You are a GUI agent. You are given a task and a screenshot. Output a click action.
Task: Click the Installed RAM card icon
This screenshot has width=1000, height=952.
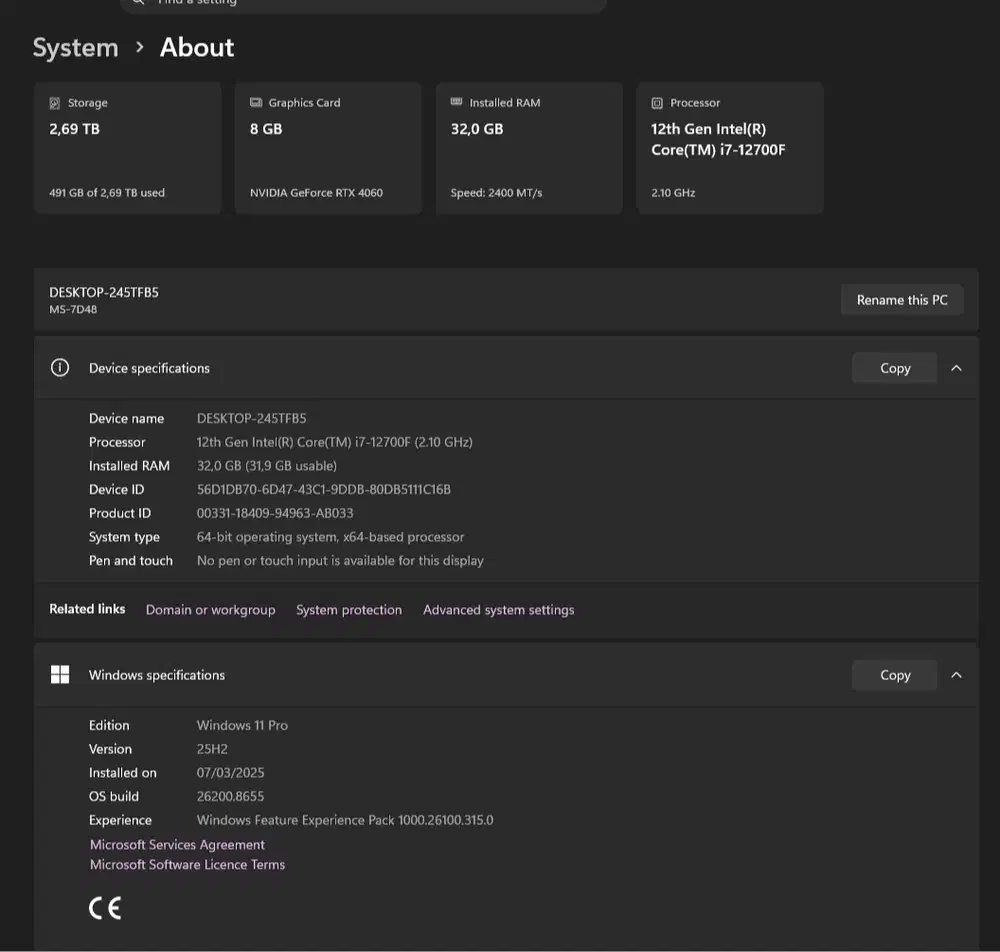457,102
